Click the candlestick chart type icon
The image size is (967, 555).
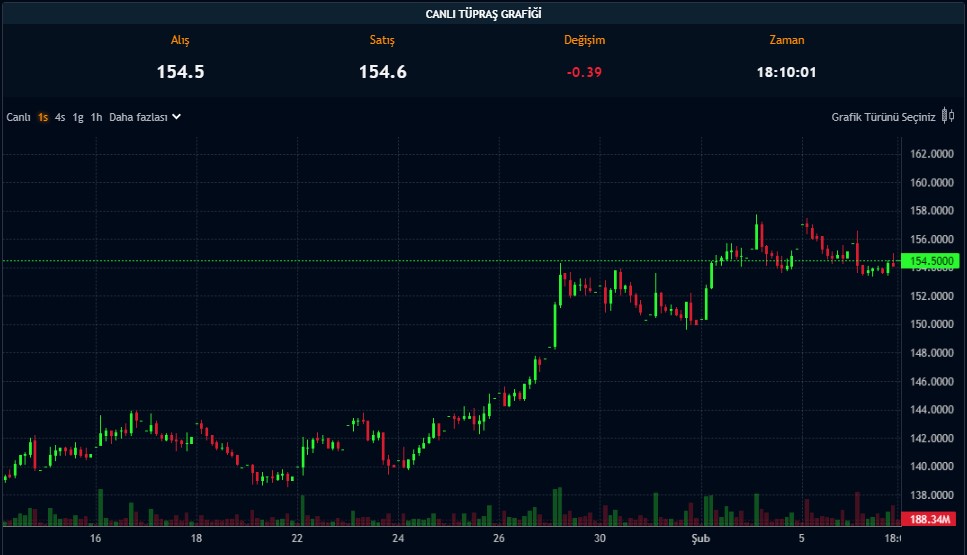(948, 116)
